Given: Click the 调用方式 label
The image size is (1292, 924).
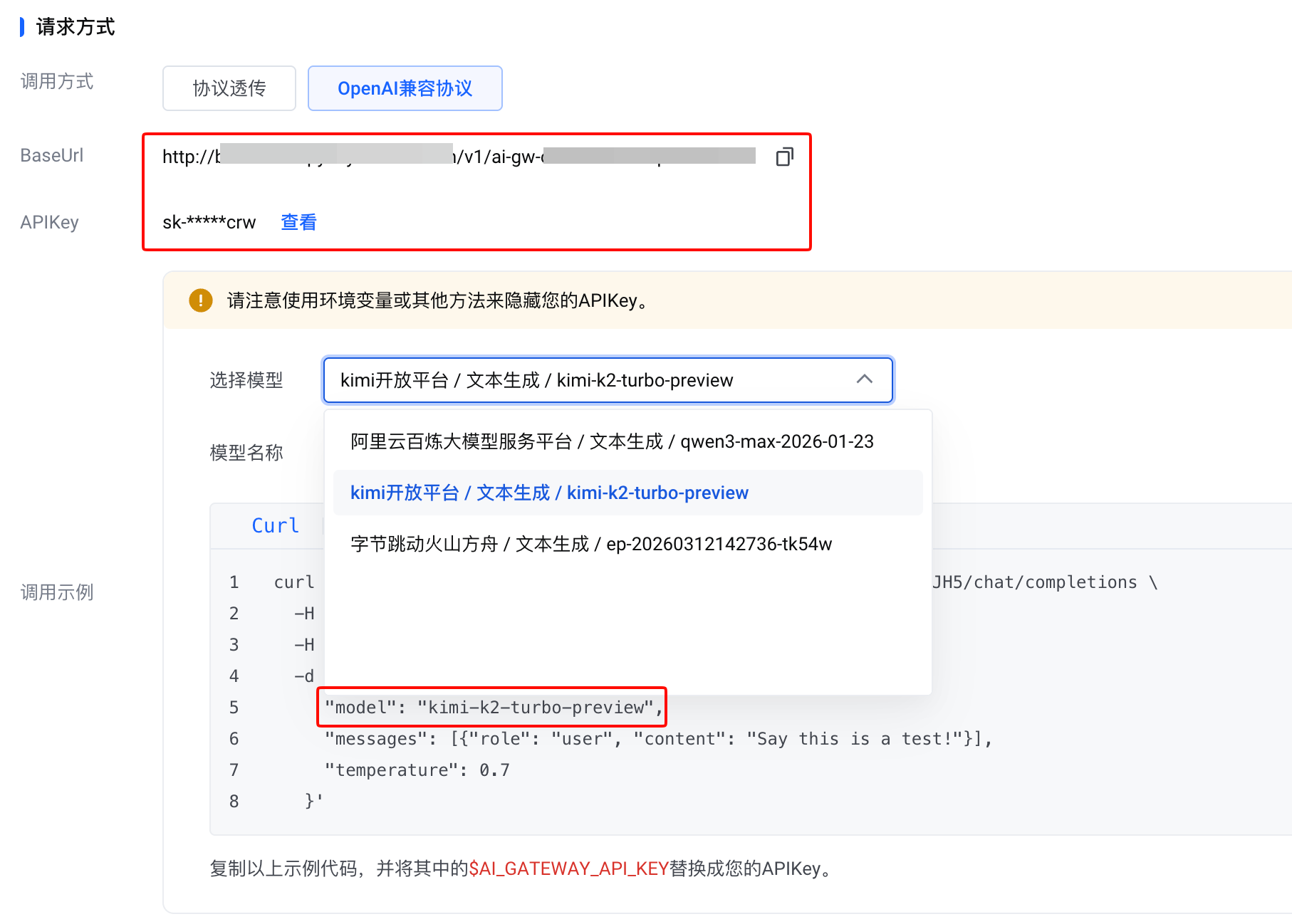Looking at the screenshot, I should (x=57, y=81).
